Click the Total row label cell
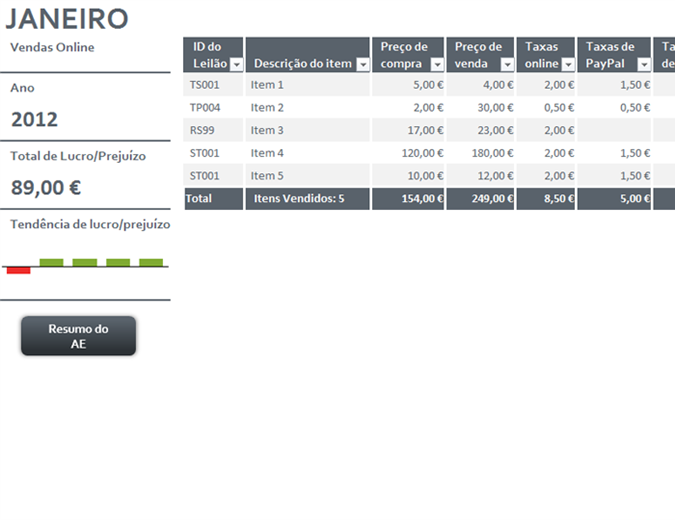 pos(213,199)
